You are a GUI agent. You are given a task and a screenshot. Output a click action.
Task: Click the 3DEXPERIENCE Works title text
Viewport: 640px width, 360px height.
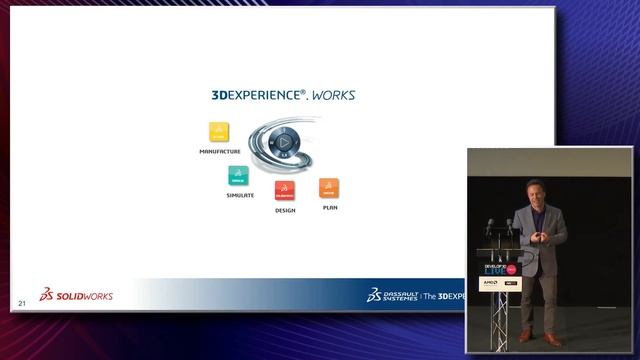(283, 95)
